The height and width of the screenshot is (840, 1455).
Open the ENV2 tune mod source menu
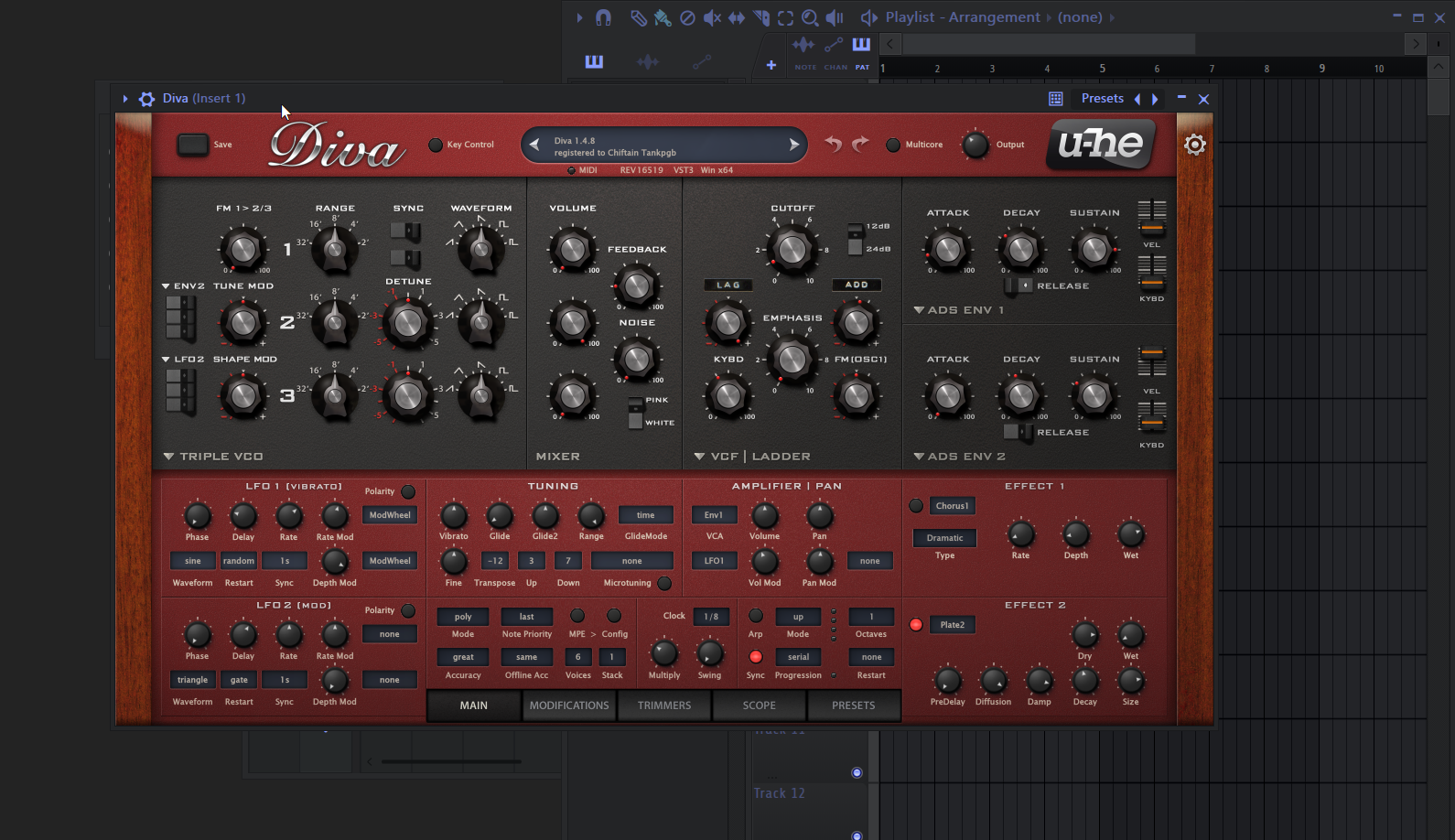coord(183,286)
